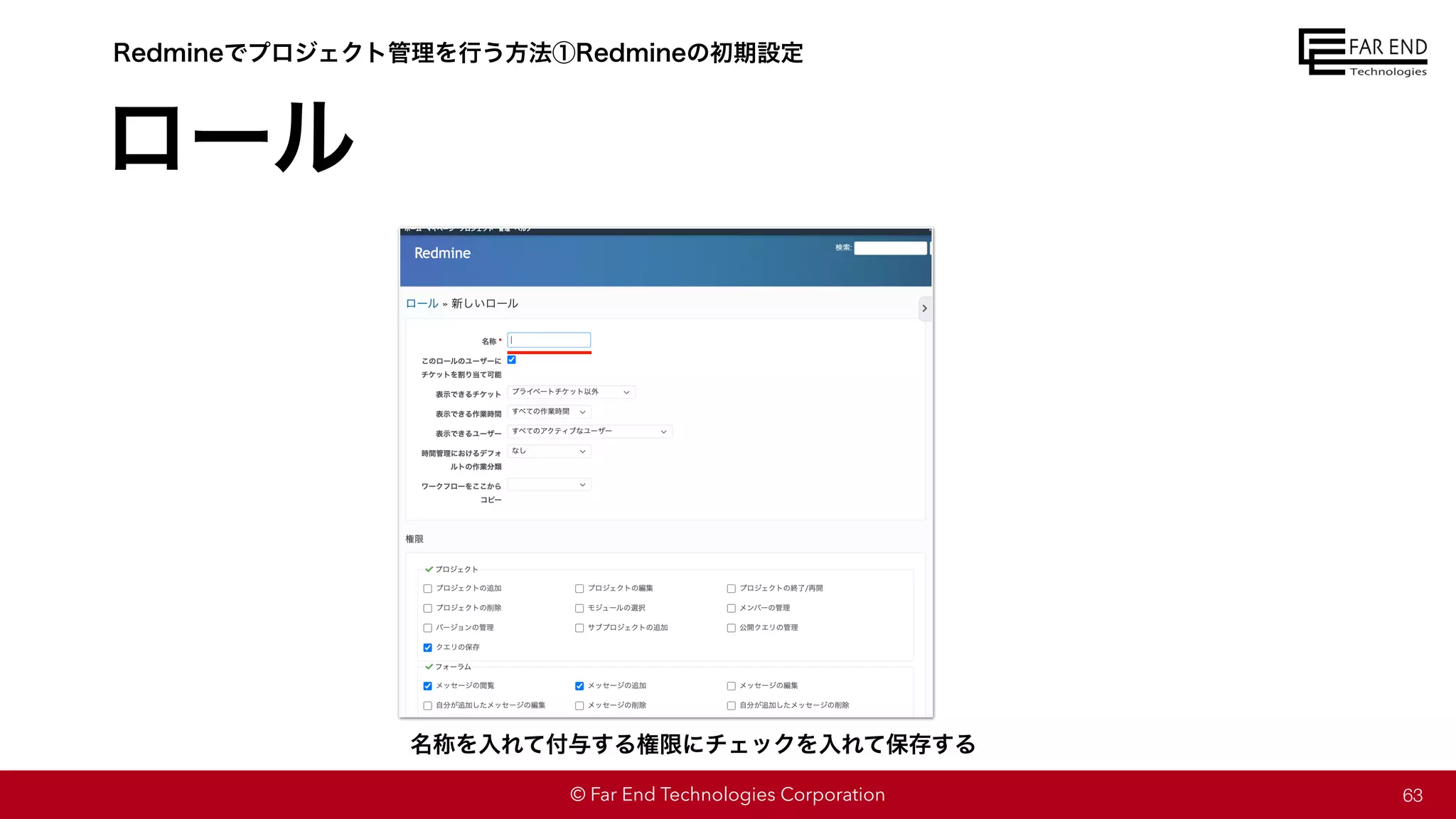Click the 表示できるチケット label
The height and width of the screenshot is (819, 1456).
[x=469, y=395]
